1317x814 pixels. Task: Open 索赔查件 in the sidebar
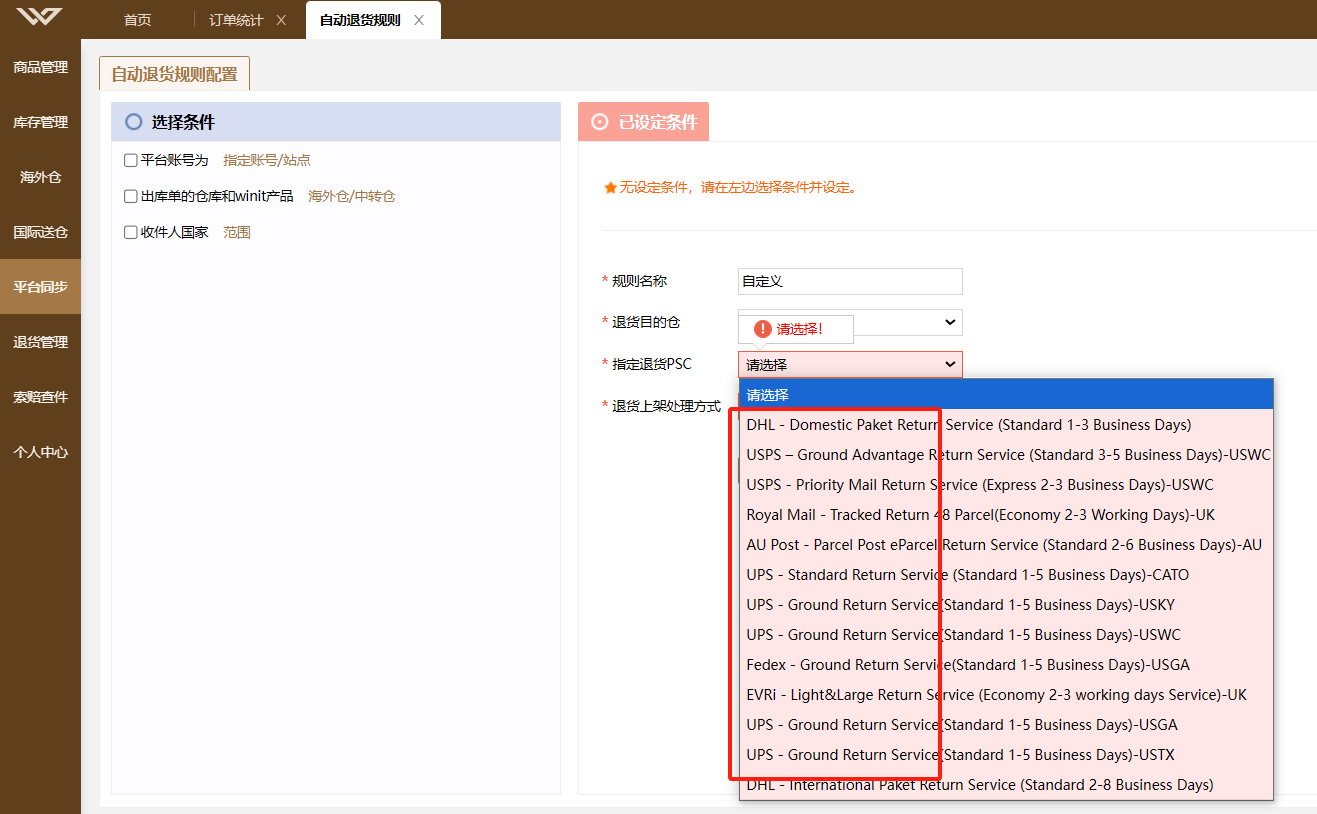[40, 397]
